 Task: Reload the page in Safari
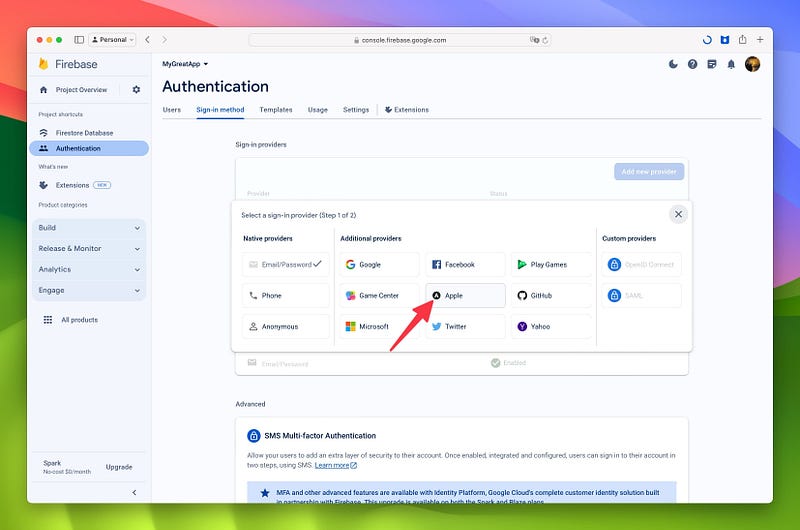pos(545,40)
